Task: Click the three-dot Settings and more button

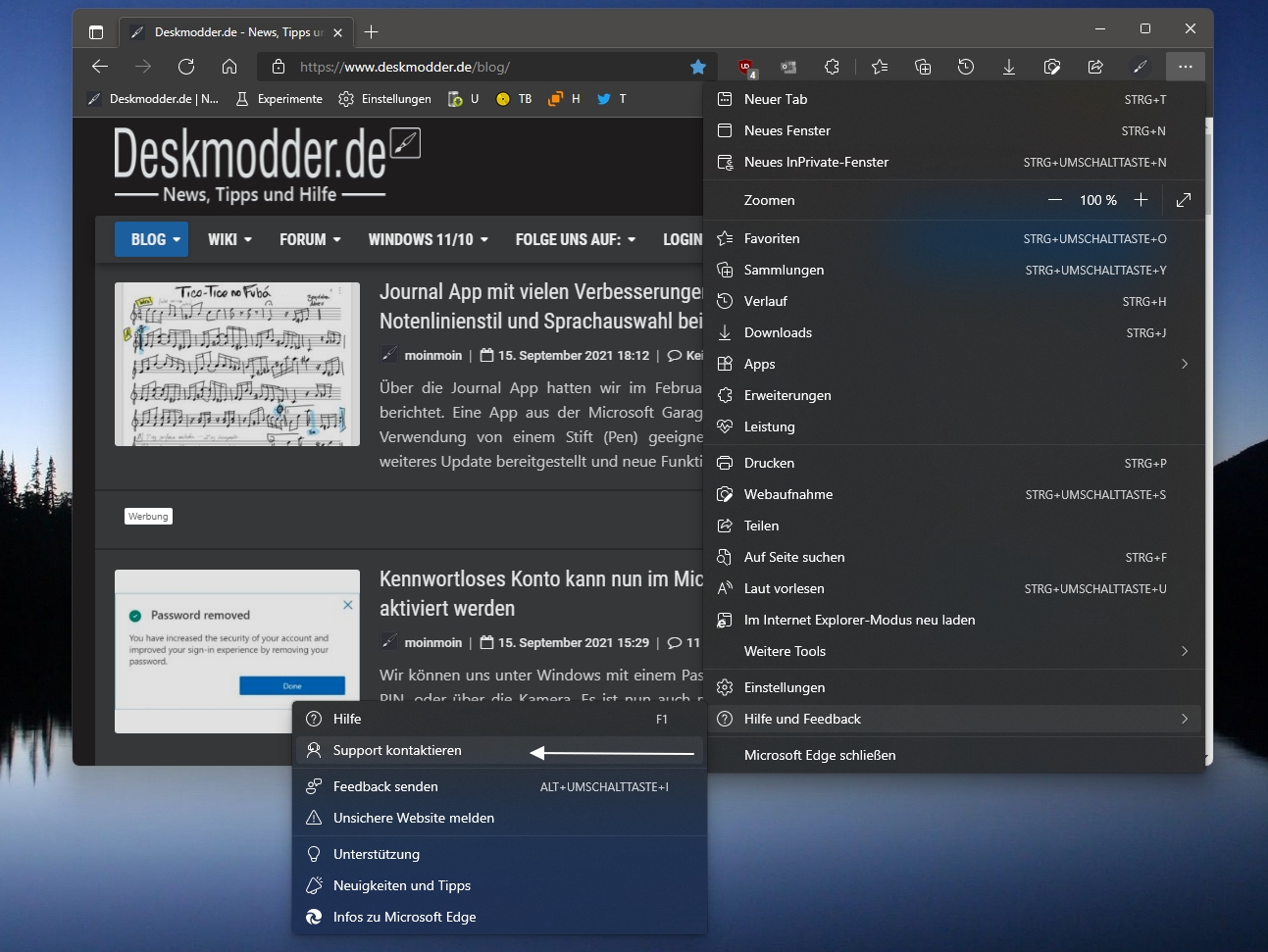Action: 1186,67
